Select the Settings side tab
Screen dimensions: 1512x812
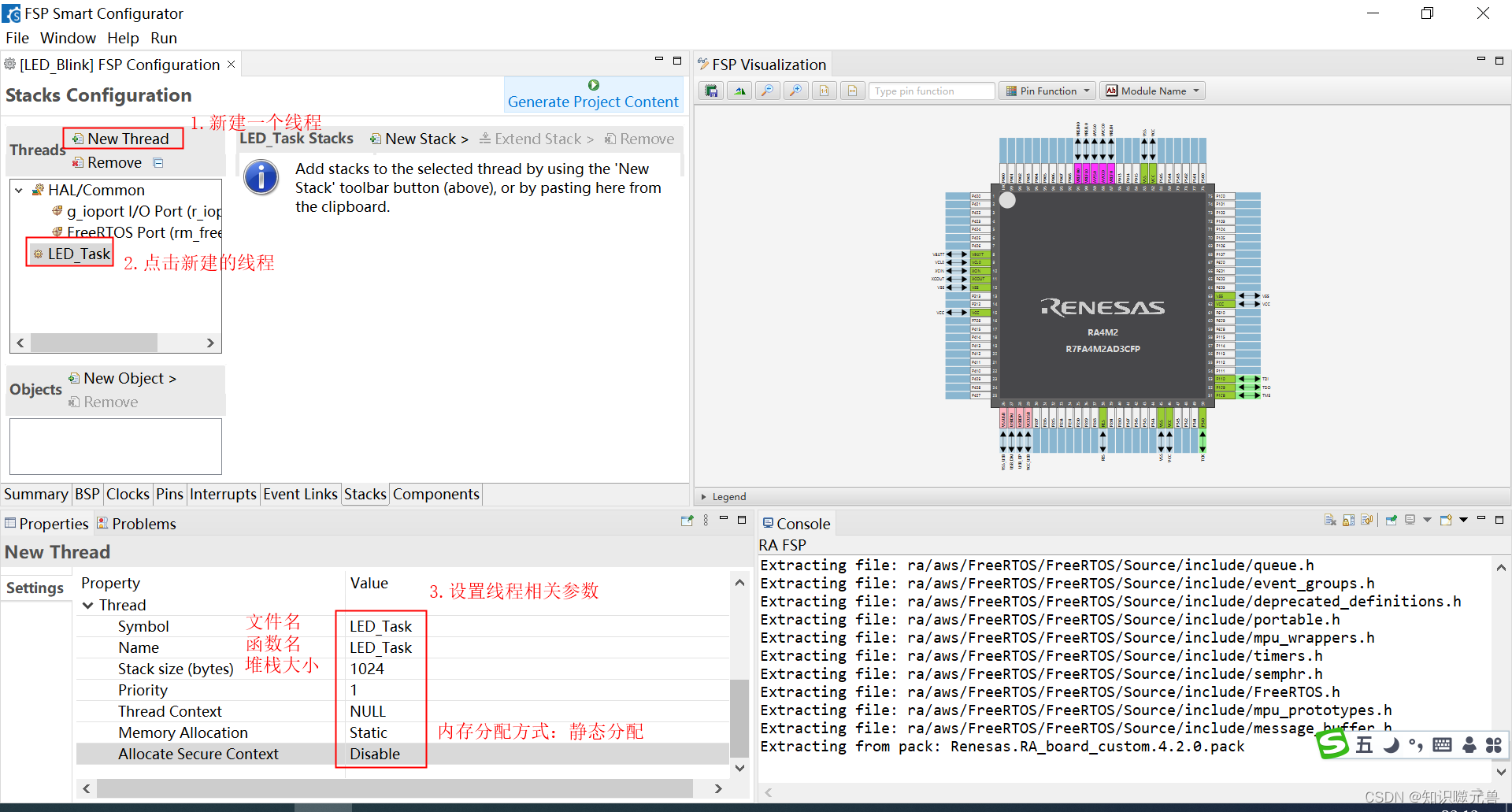pyautogui.click(x=35, y=588)
